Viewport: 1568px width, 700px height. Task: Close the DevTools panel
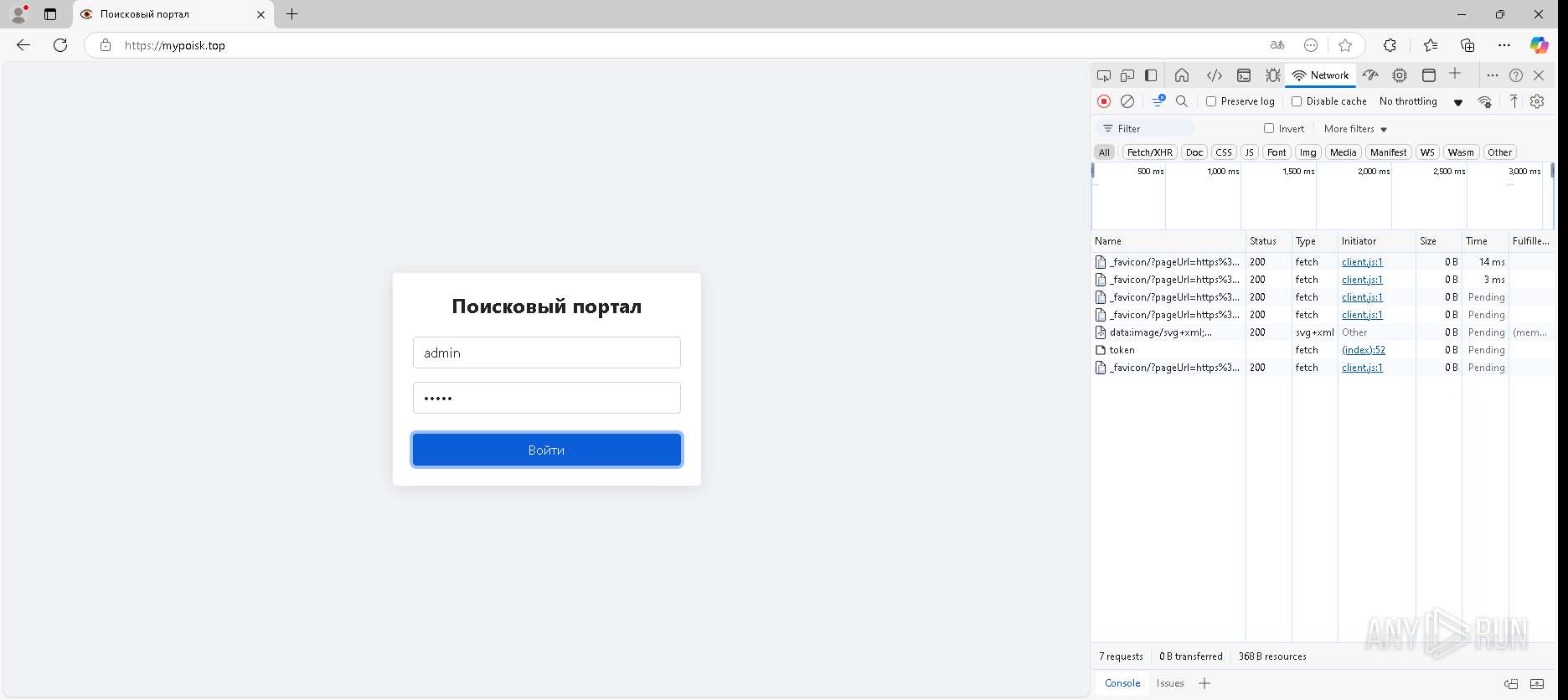pos(1539,75)
